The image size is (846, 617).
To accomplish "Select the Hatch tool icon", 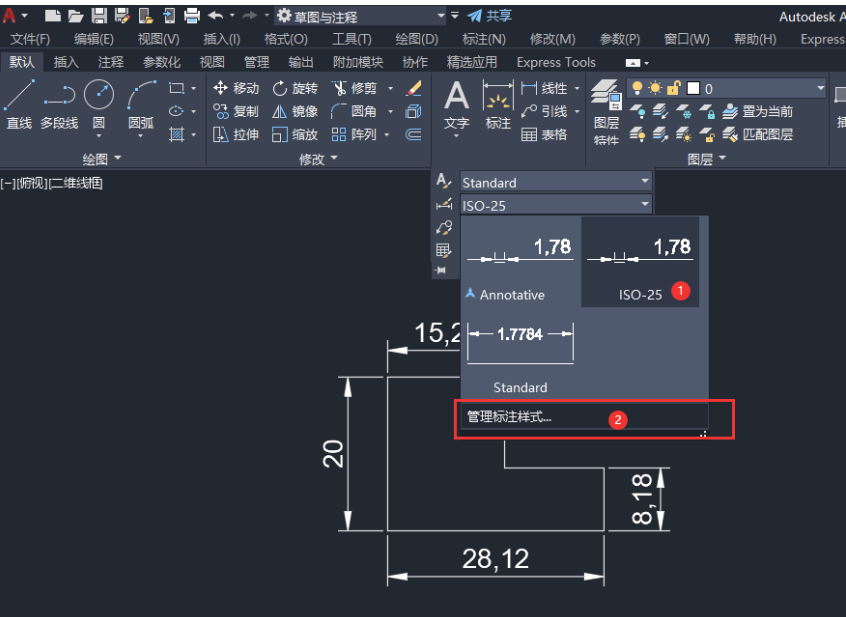I will point(176,134).
